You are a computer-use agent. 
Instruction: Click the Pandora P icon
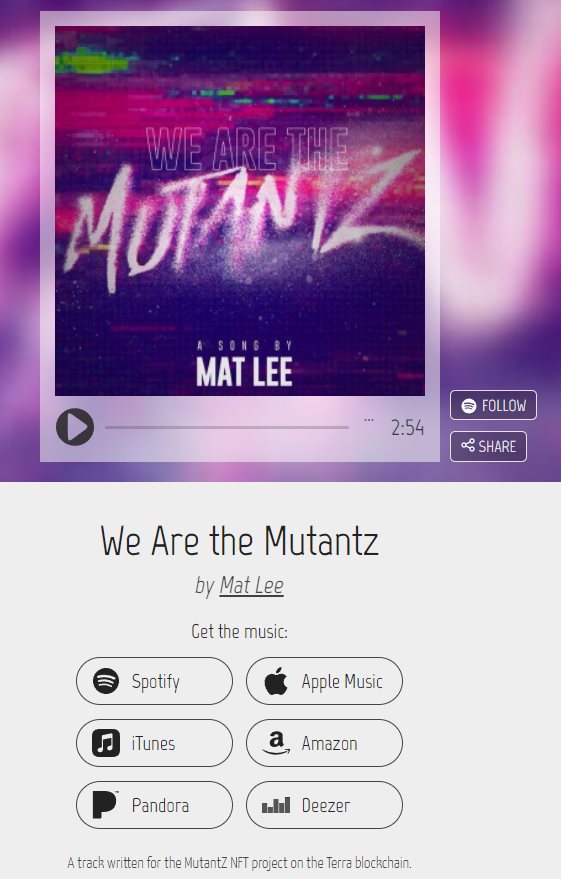pos(105,805)
